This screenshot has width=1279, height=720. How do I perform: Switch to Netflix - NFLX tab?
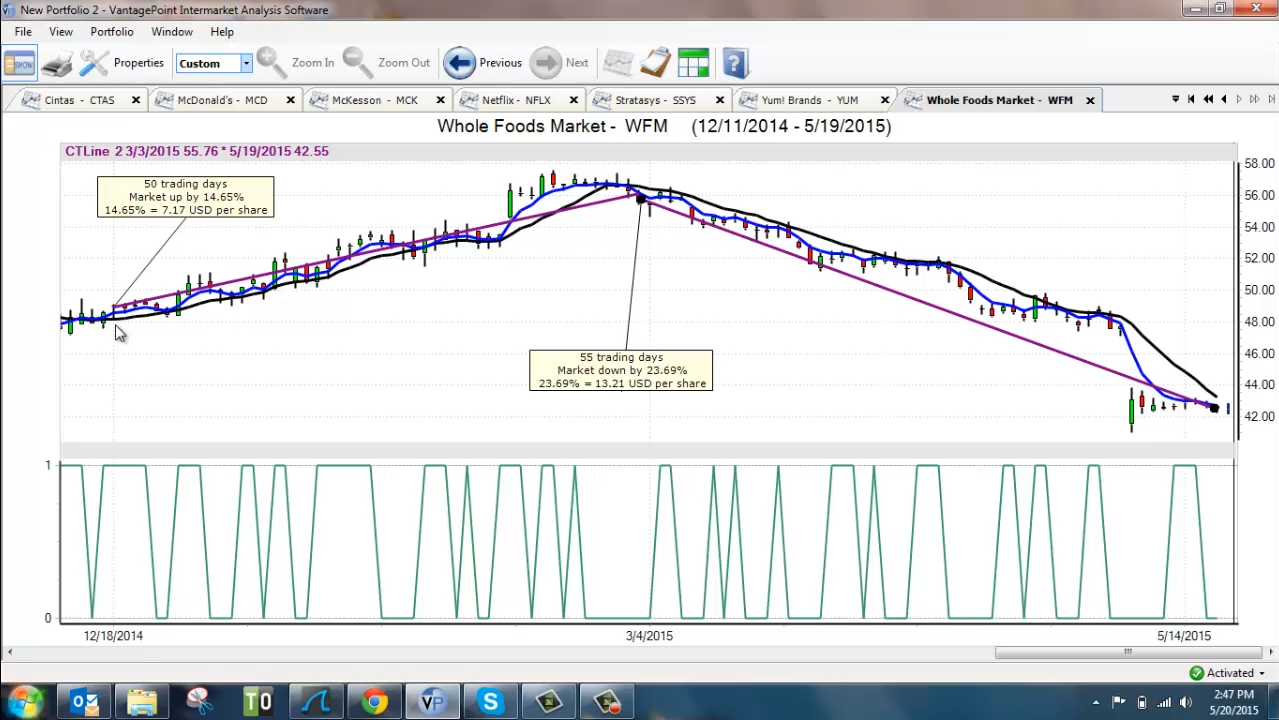pyautogui.click(x=516, y=100)
